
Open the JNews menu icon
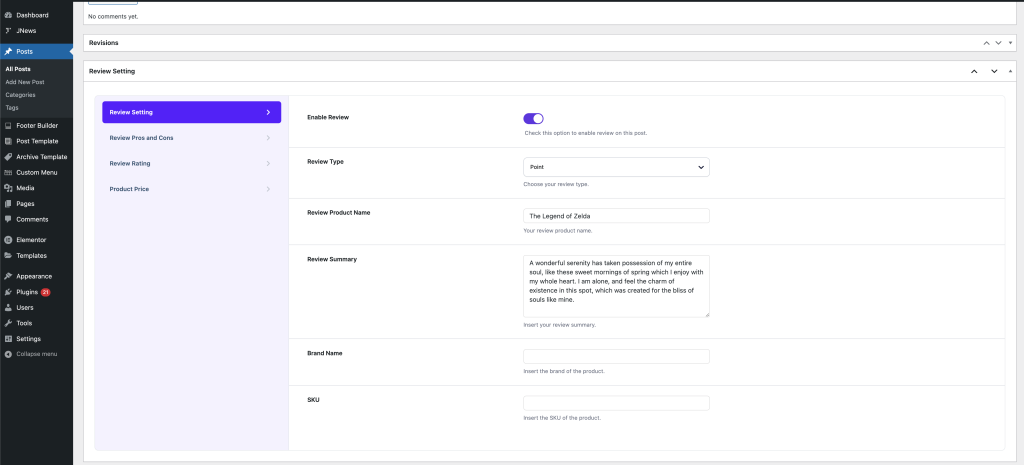8,31
